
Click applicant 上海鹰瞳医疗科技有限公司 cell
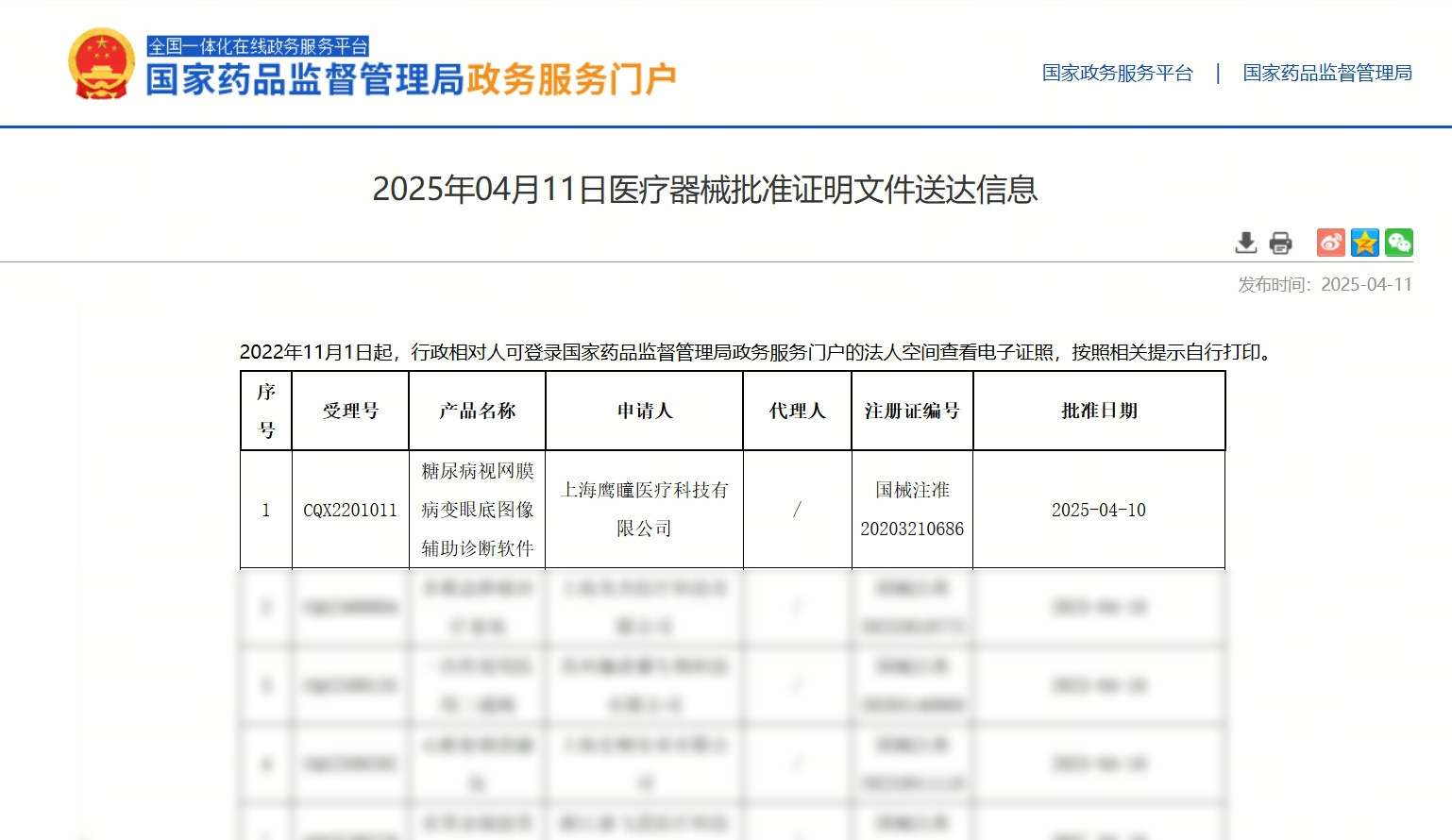(644, 509)
